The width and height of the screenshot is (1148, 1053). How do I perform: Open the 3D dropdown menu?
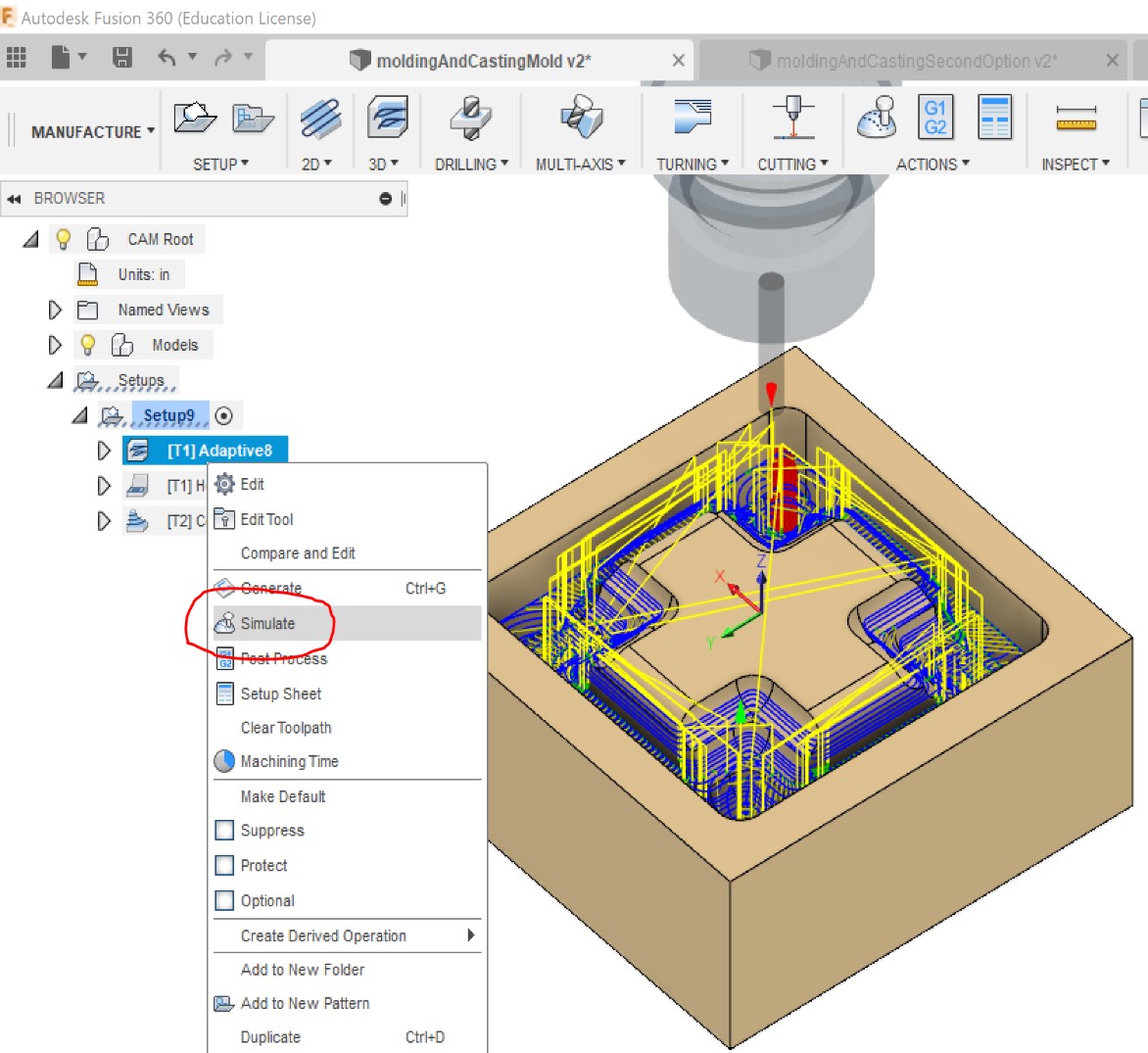coord(383,164)
